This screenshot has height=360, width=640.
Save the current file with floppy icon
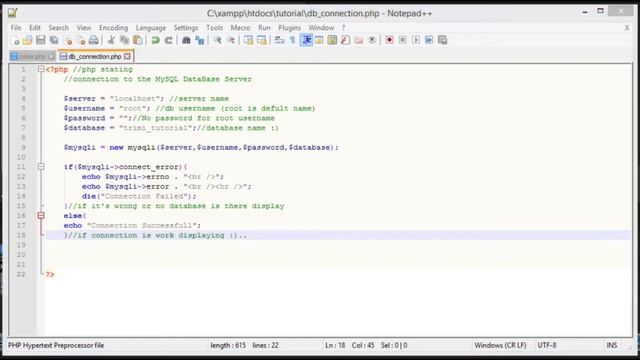40,40
